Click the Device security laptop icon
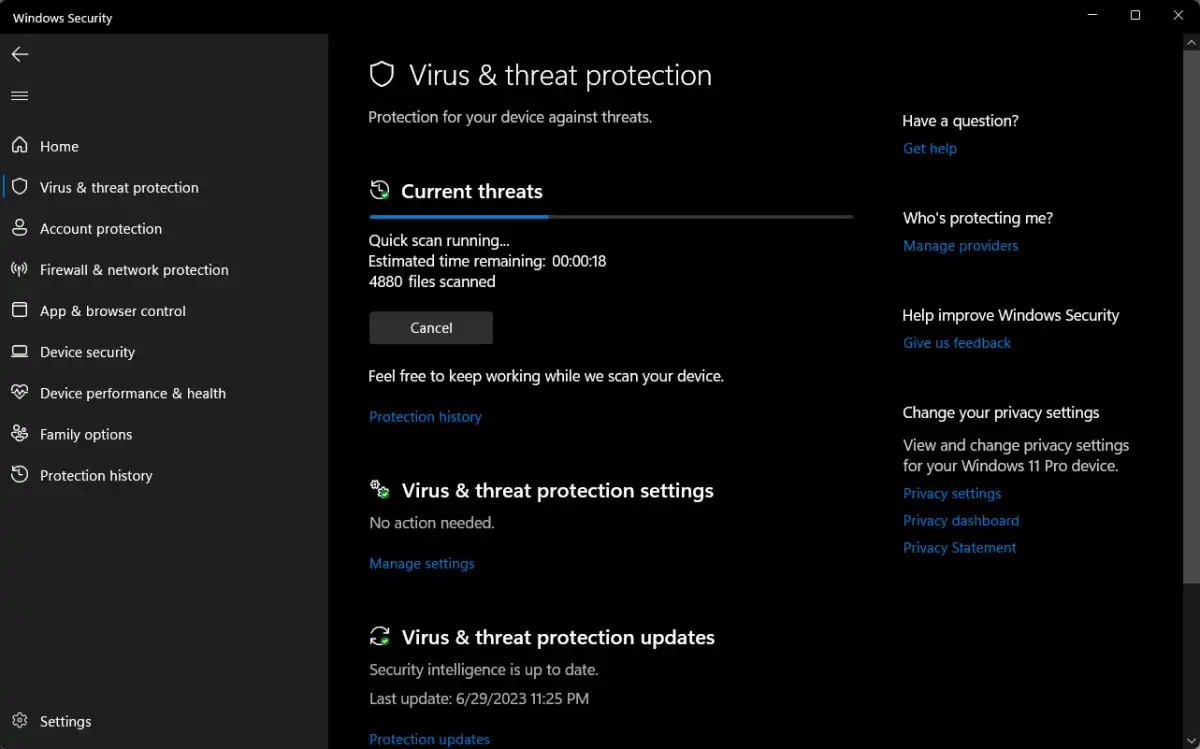This screenshot has width=1200, height=749. tap(20, 352)
